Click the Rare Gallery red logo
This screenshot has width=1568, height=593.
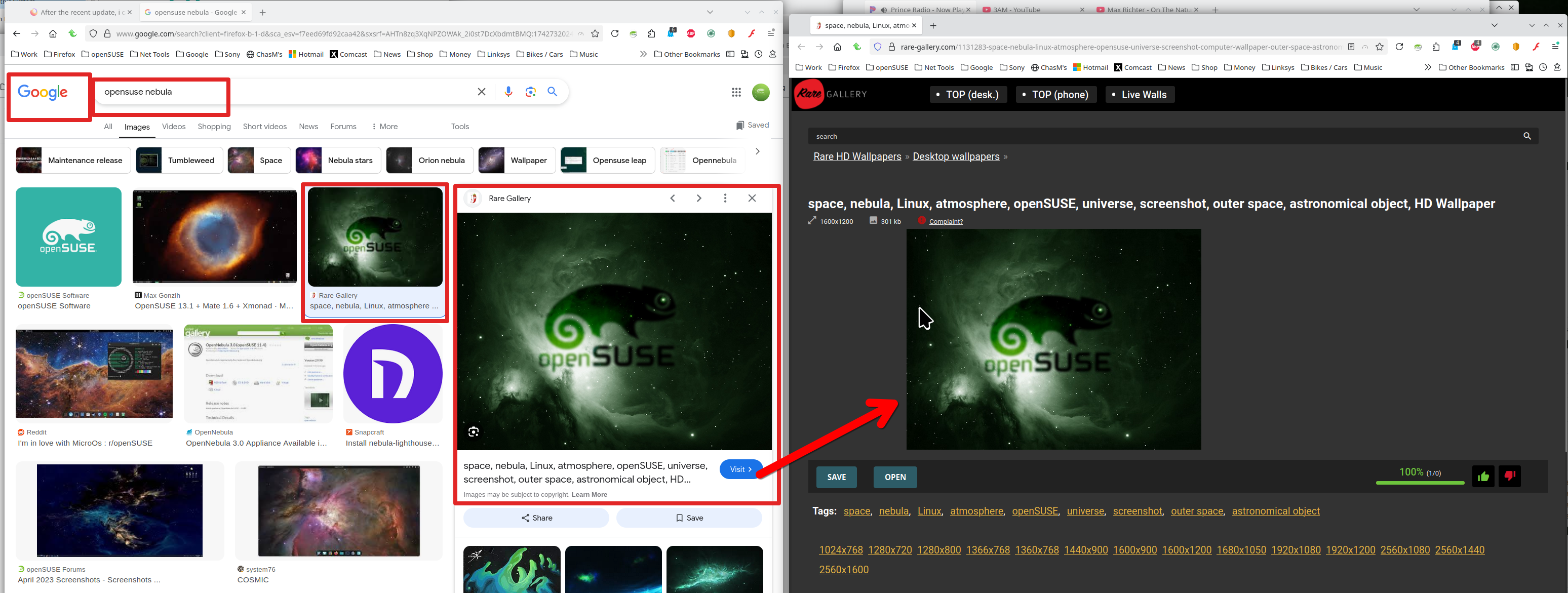tap(809, 94)
